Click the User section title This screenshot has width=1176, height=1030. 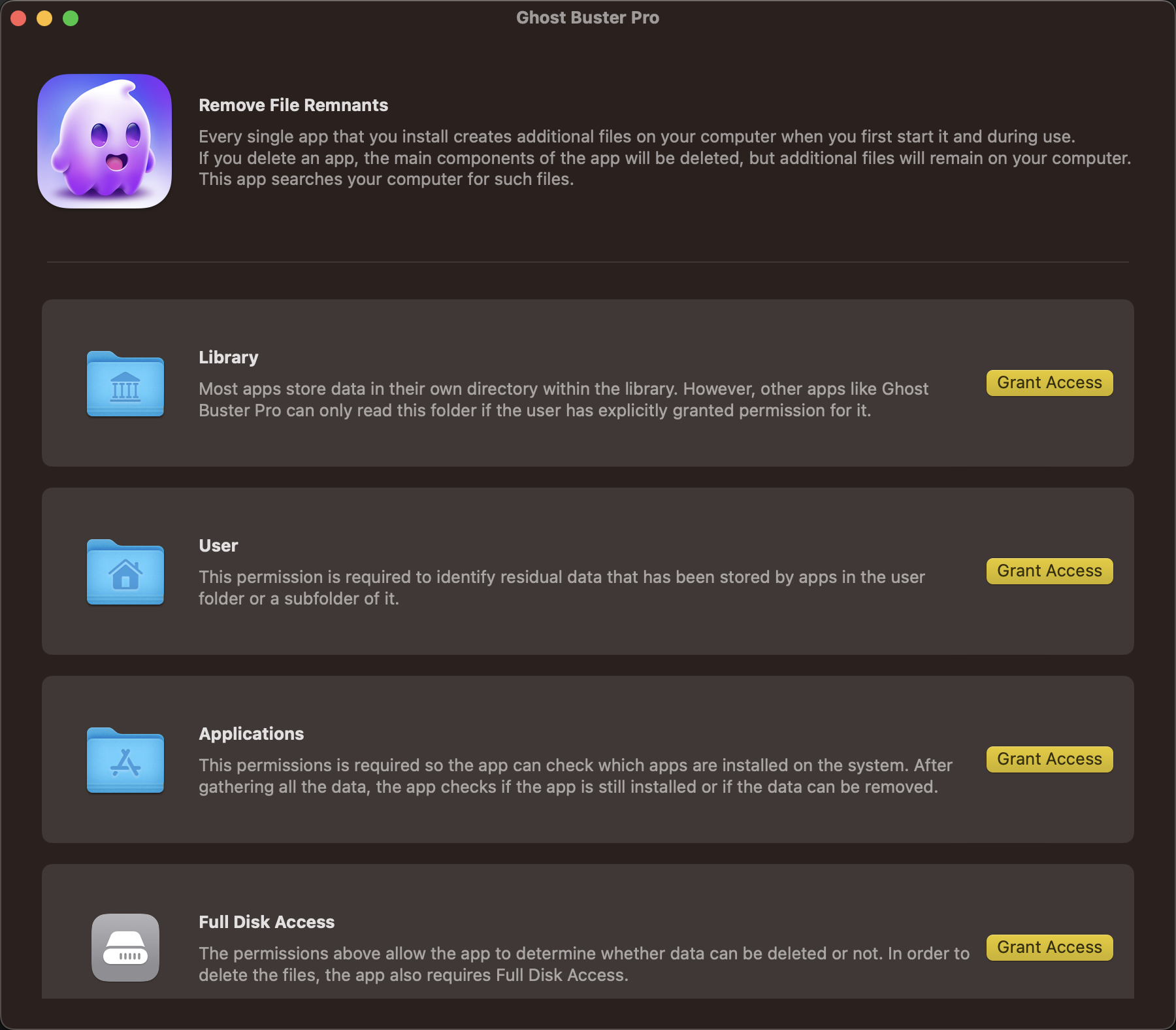[218, 546]
